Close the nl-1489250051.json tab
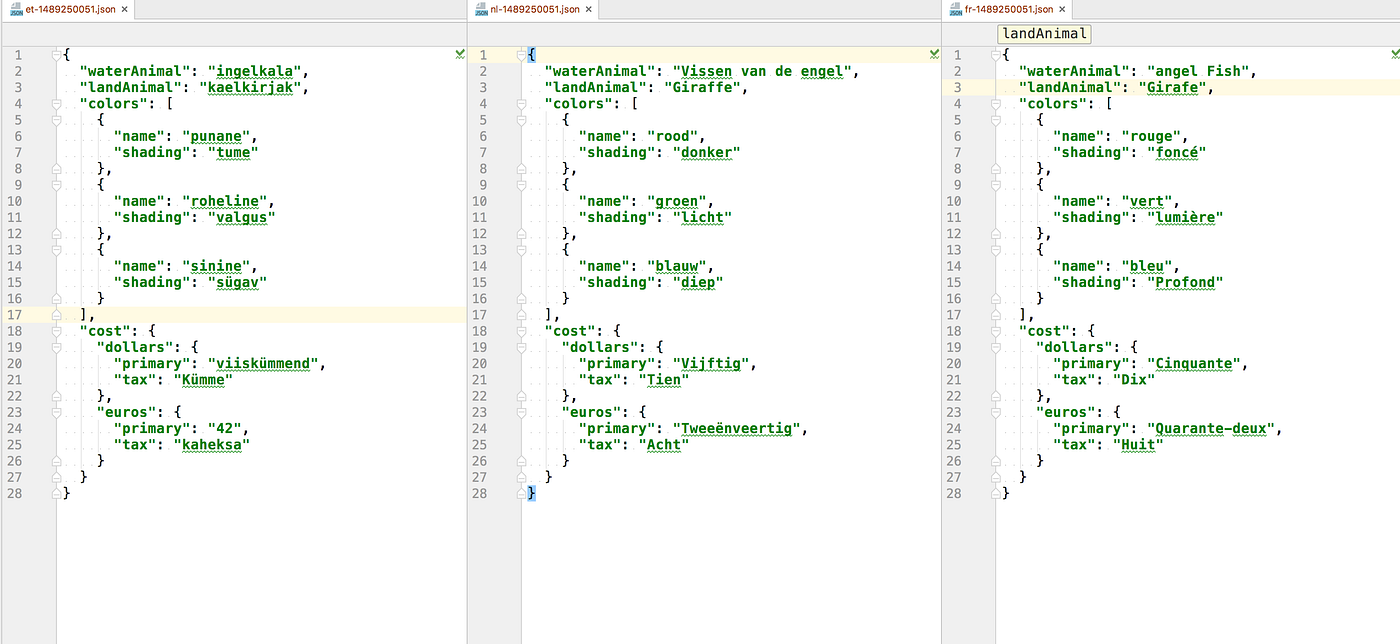This screenshot has height=644, width=1400. point(588,9)
